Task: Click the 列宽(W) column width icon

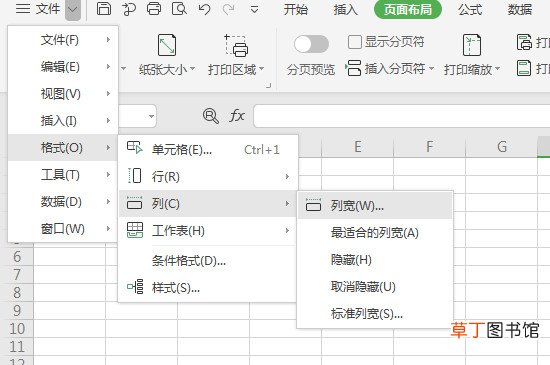Action: tap(314, 204)
